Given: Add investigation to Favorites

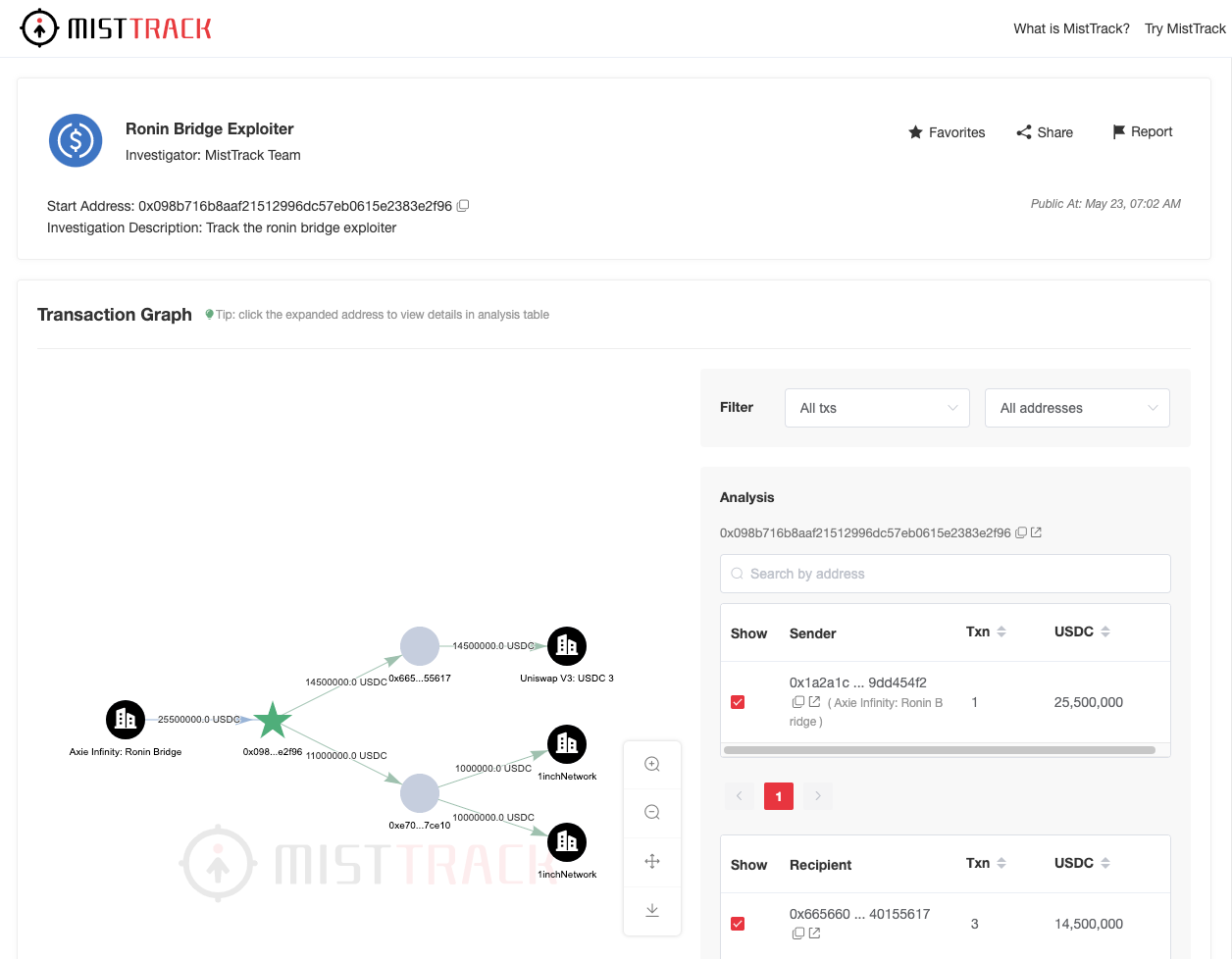Looking at the screenshot, I should (x=947, y=132).
